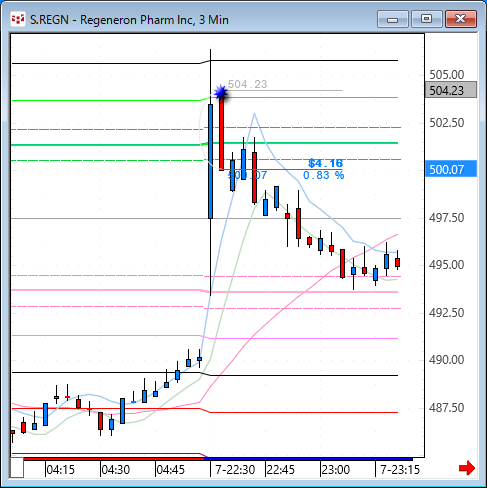Click the blue star marker at 504.23
487x488 pixels.
[220, 92]
